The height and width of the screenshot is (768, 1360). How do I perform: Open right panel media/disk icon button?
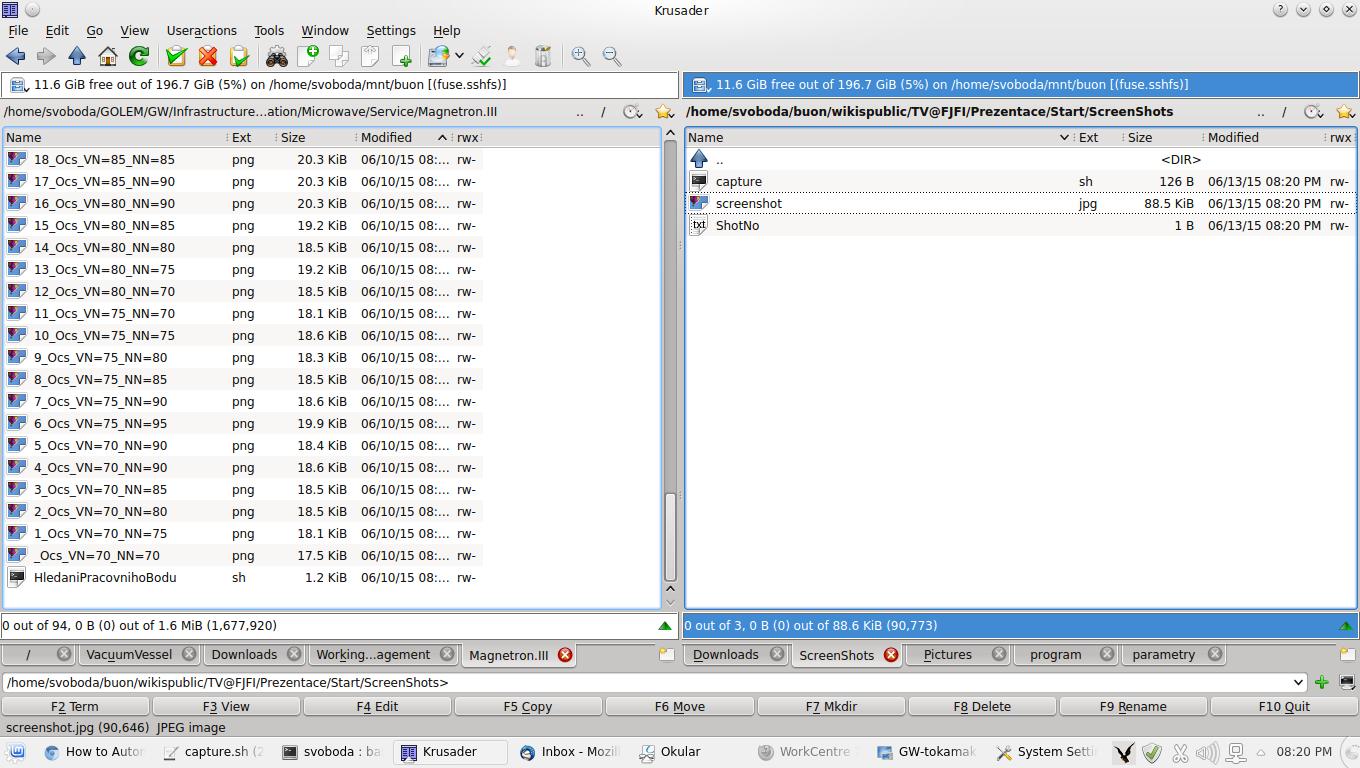tap(700, 85)
